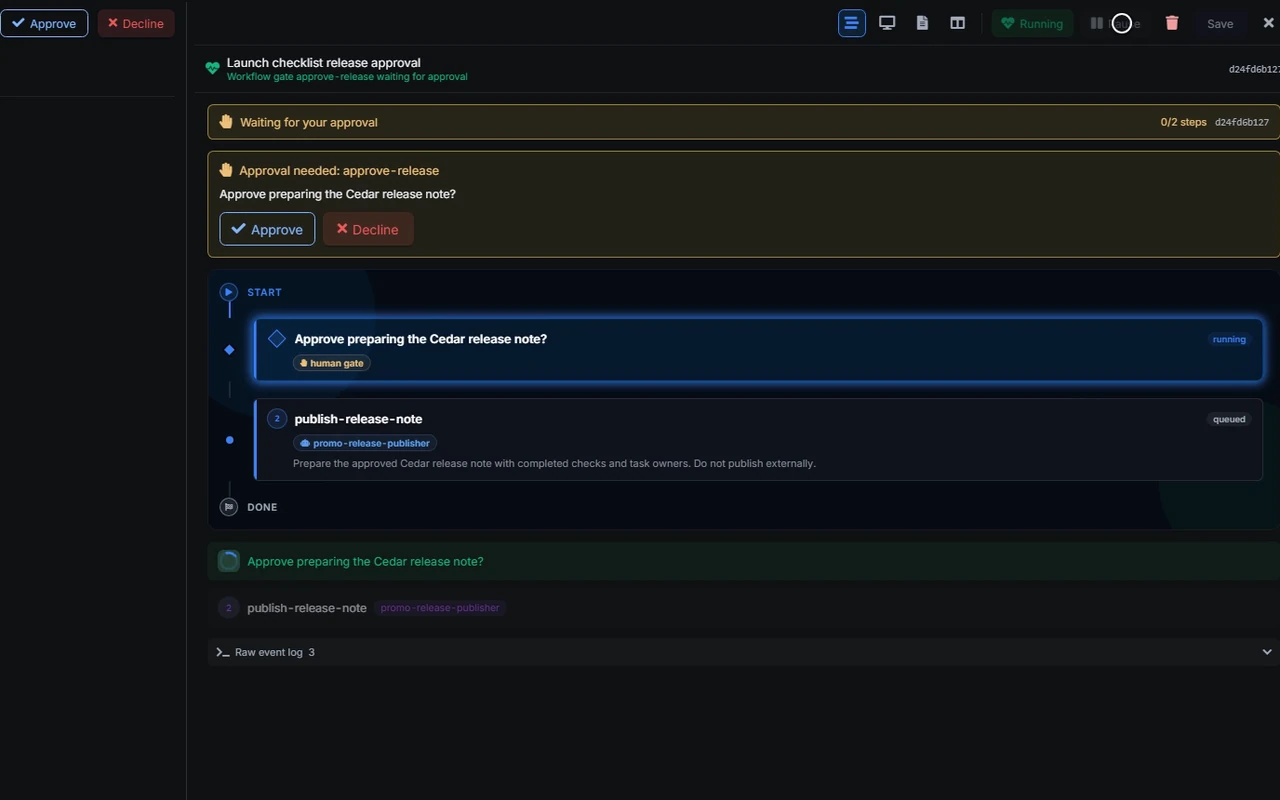Expand the Raw event log chevron
The width and height of the screenshot is (1280, 800).
[x=1267, y=652]
